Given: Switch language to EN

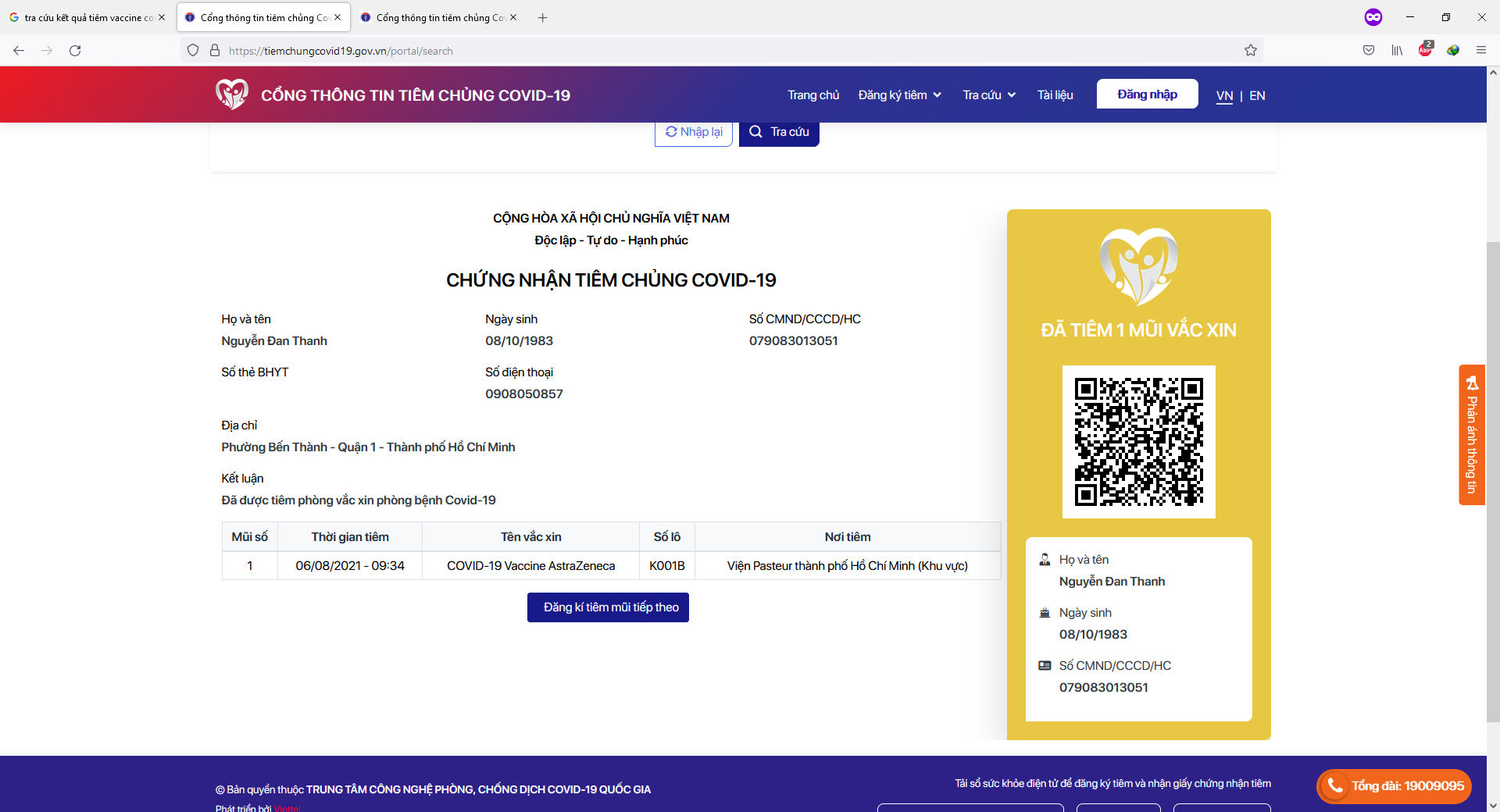Looking at the screenshot, I should [1257, 95].
